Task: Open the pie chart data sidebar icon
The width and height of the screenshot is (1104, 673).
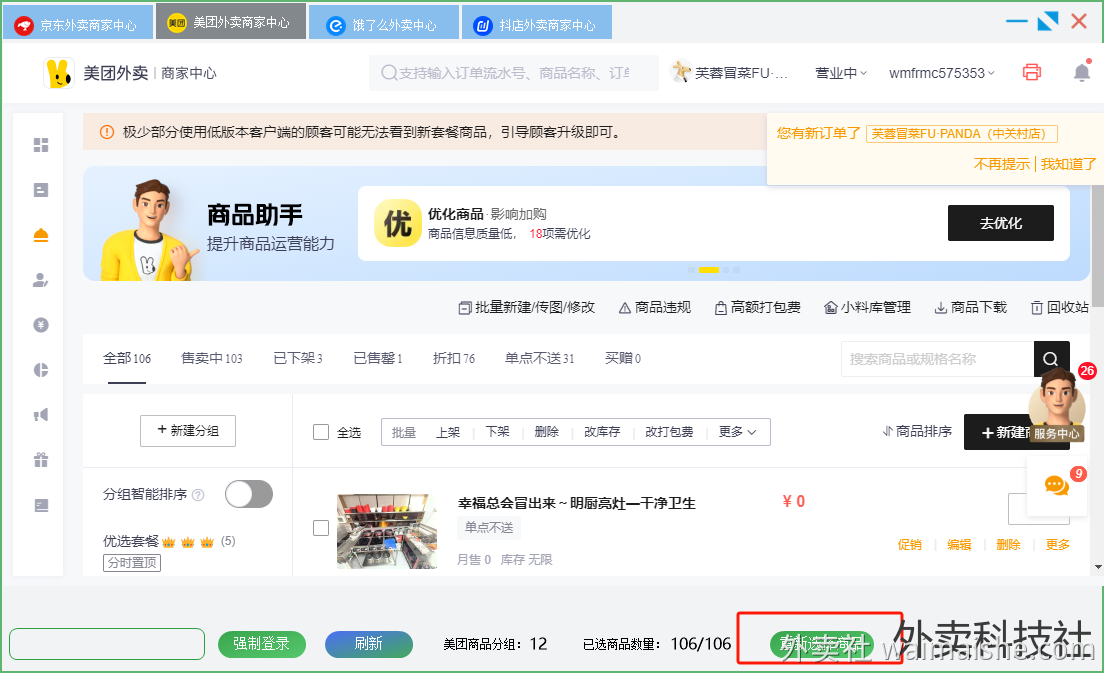Action: point(41,370)
